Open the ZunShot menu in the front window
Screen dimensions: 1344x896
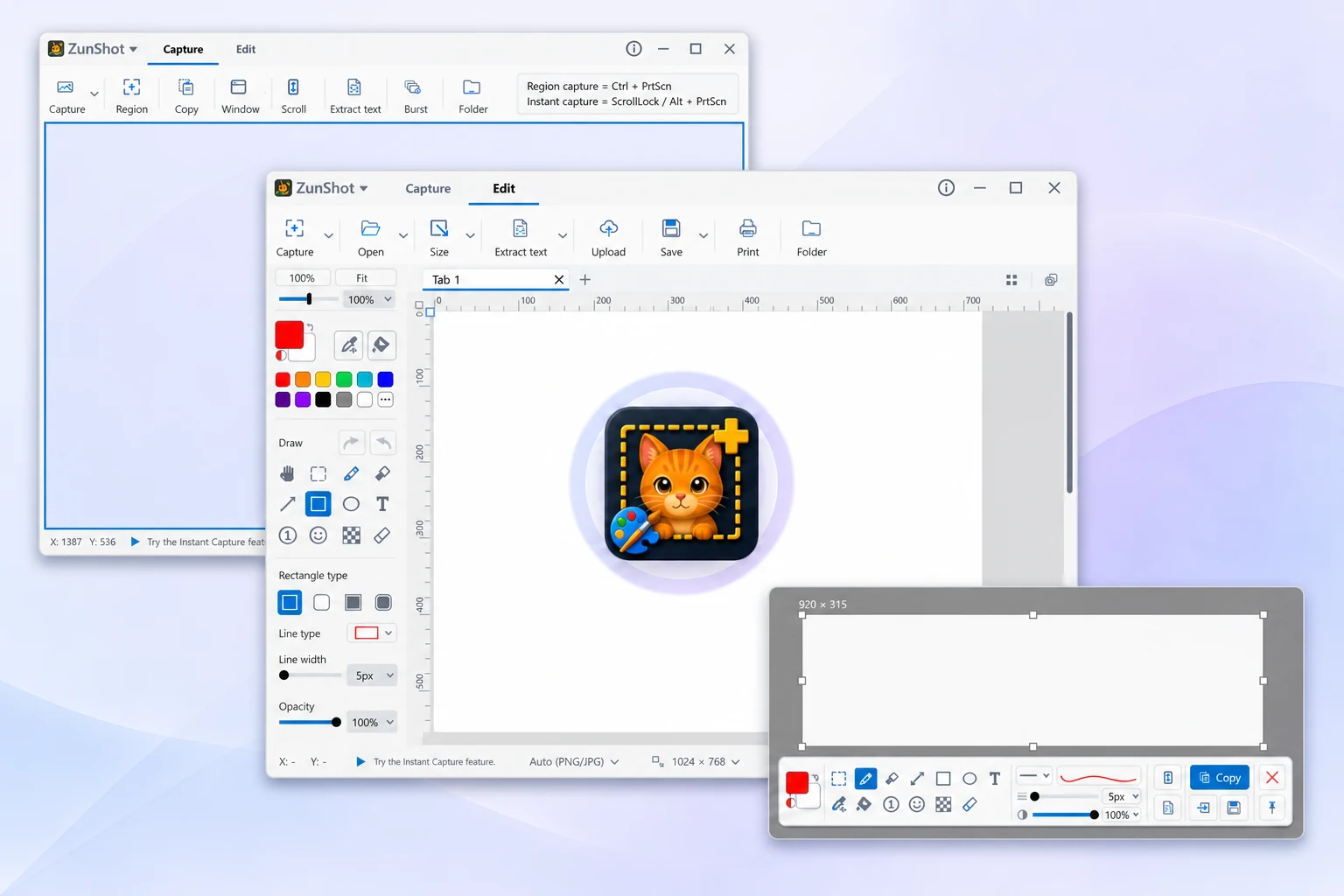click(x=322, y=188)
